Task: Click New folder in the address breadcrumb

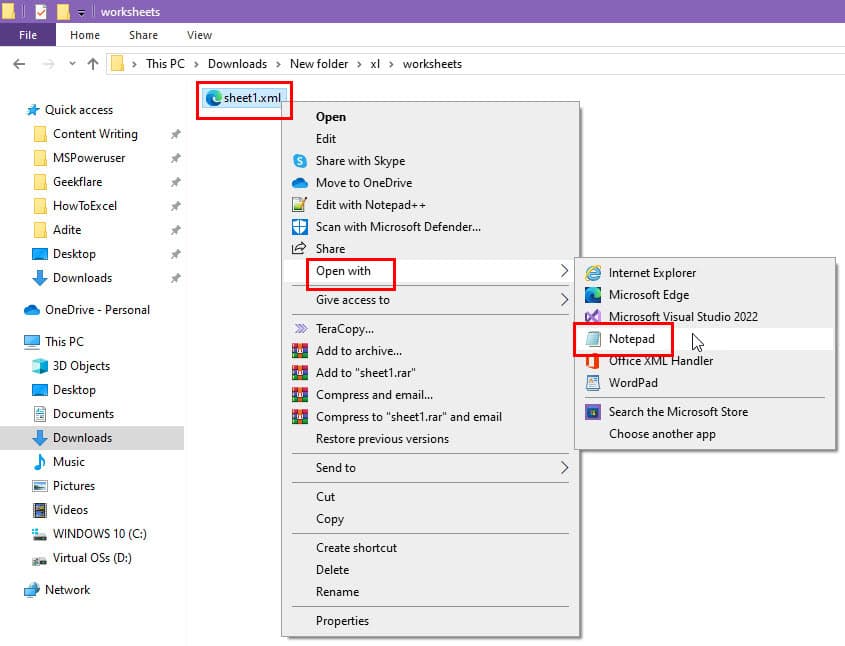Action: (319, 64)
